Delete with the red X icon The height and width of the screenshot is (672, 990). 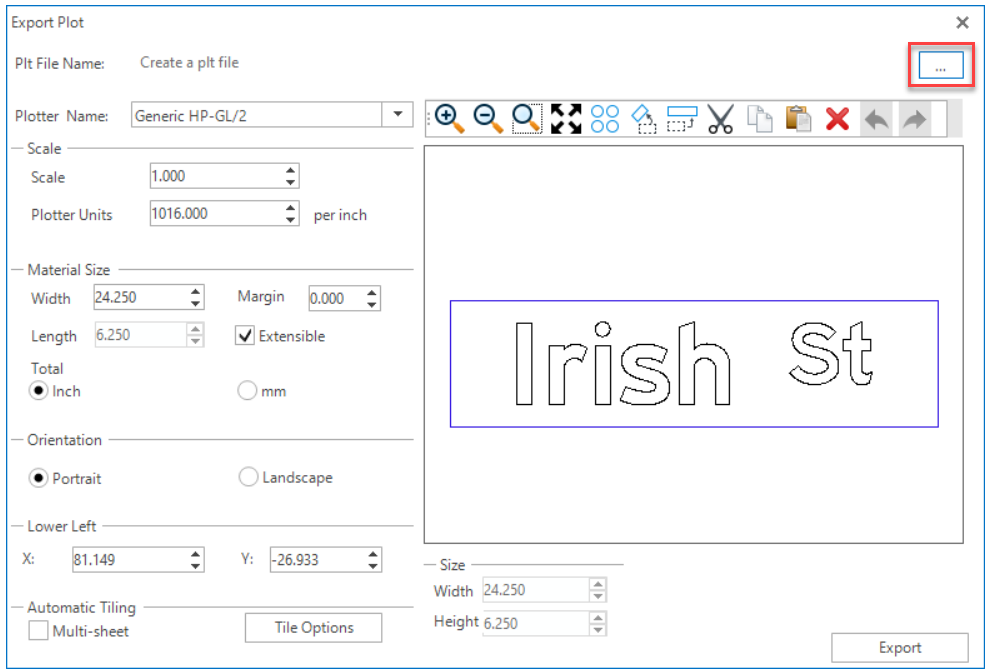[x=837, y=118]
